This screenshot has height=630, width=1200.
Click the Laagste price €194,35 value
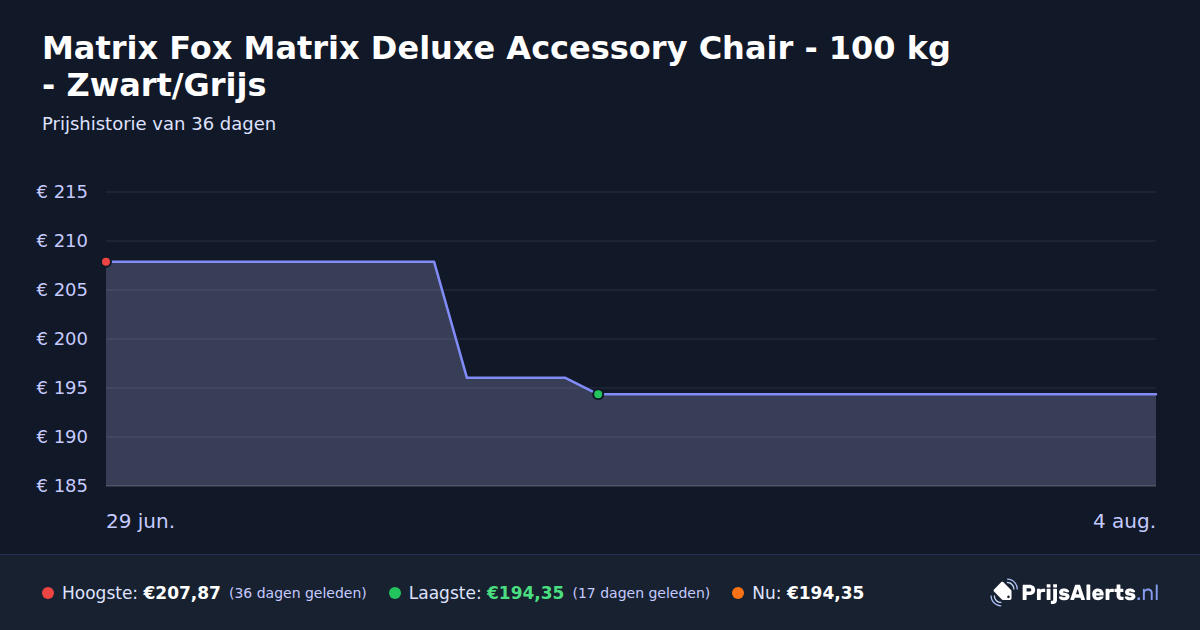coord(525,593)
